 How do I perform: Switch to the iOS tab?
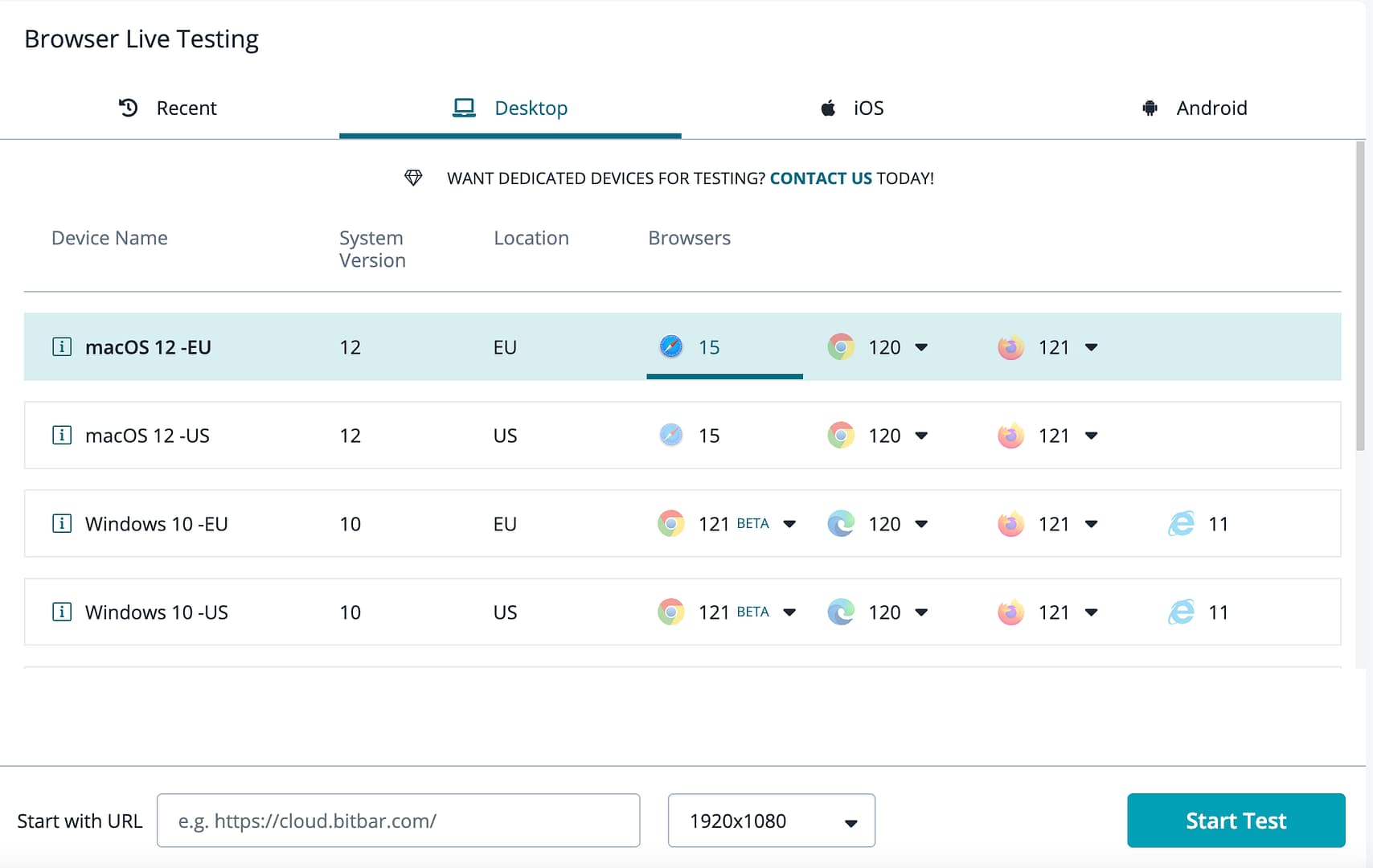point(852,108)
